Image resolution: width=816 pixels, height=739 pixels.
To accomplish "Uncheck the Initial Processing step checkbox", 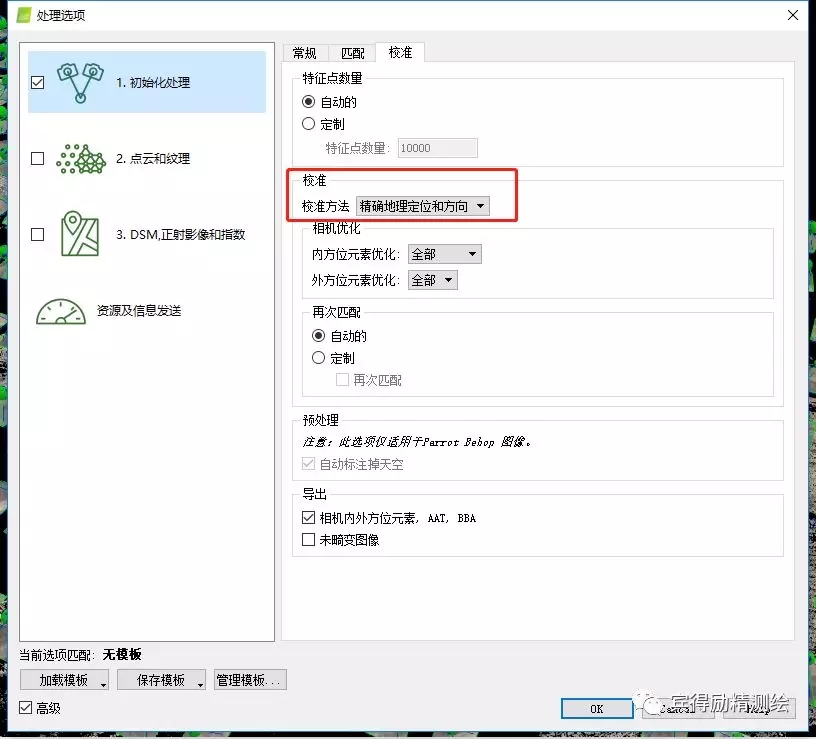I will pos(38,83).
